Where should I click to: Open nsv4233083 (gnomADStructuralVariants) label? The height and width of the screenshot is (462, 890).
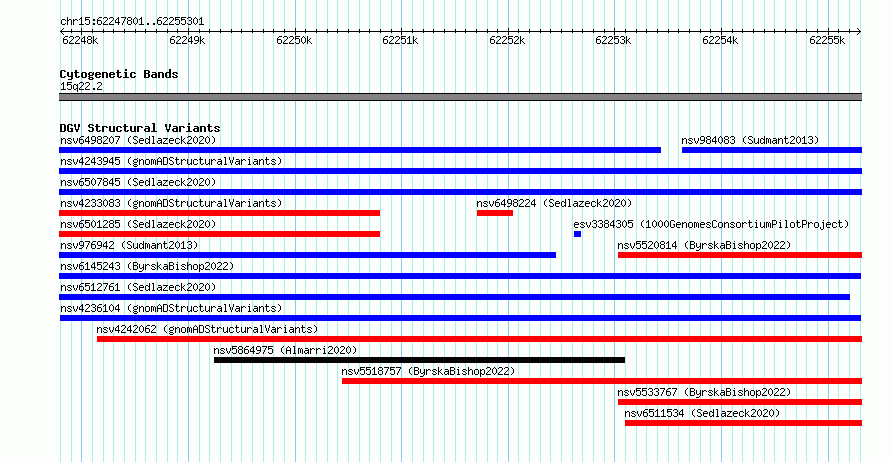pos(171,203)
